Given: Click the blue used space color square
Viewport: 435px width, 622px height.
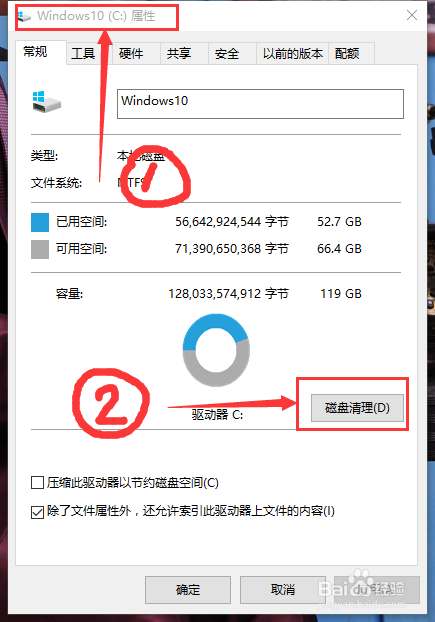Looking at the screenshot, I should pyautogui.click(x=40, y=222).
